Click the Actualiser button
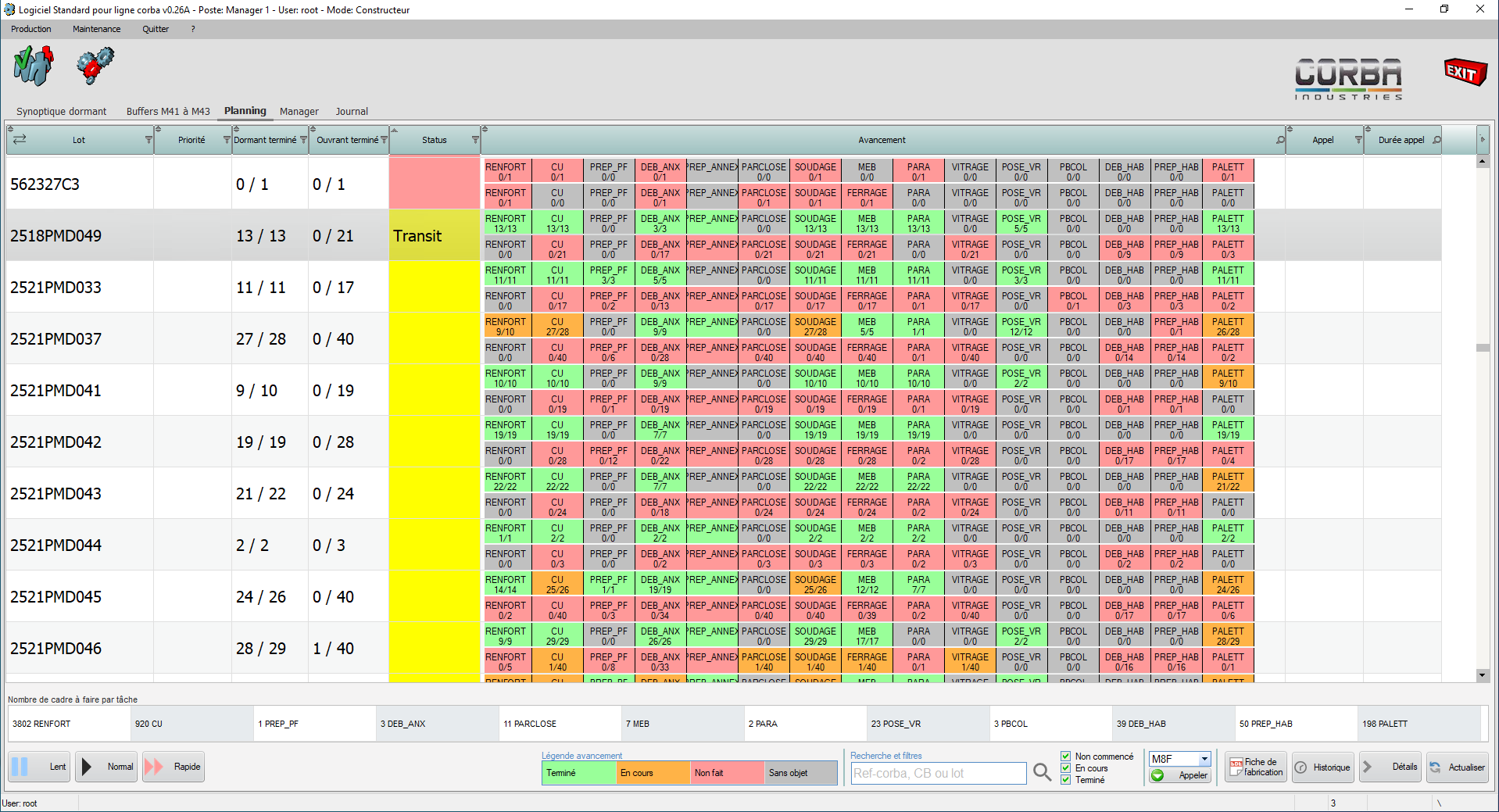The image size is (1499, 812). point(1457,767)
